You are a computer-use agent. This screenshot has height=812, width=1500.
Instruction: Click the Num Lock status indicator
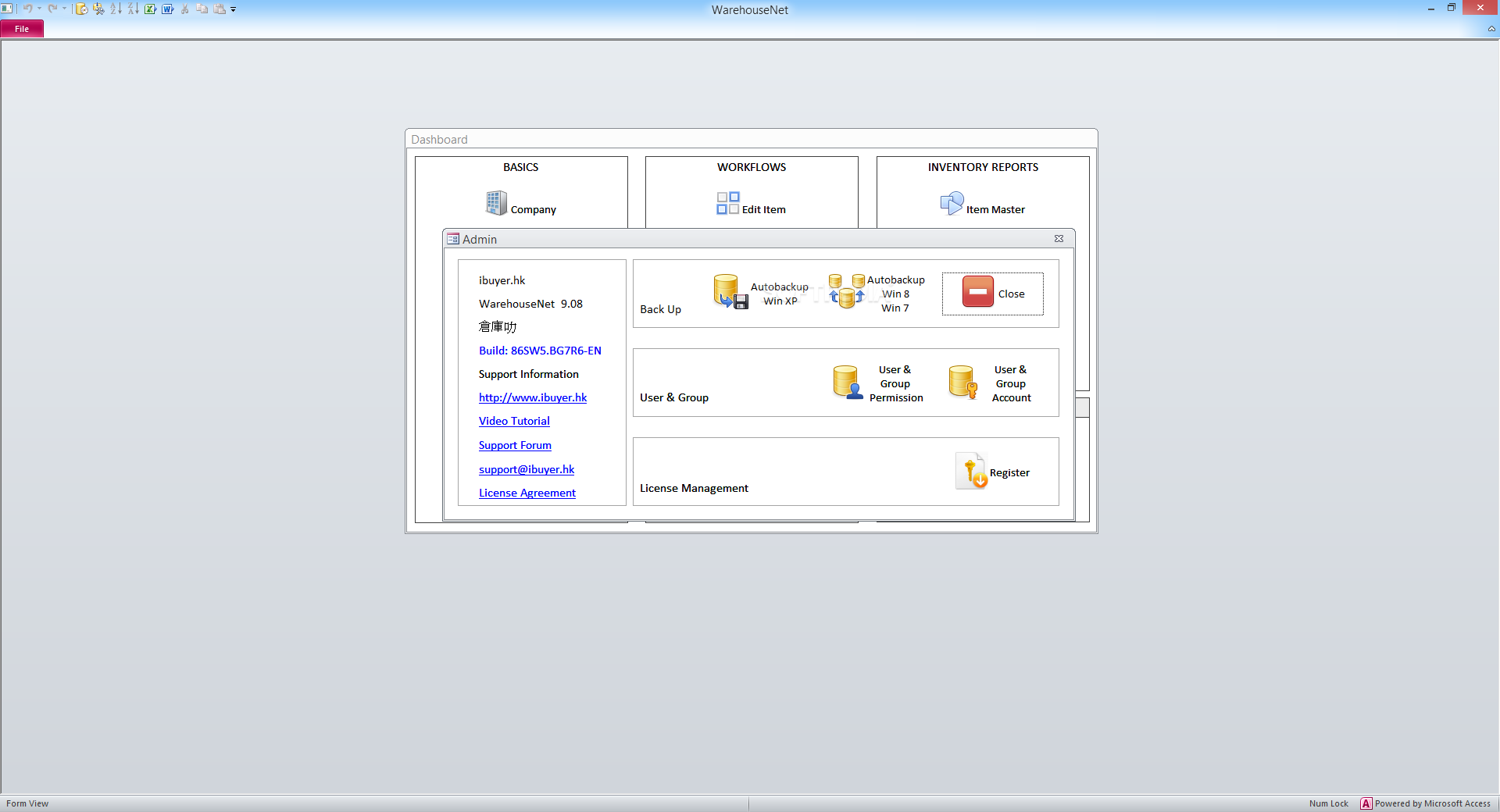[1328, 803]
